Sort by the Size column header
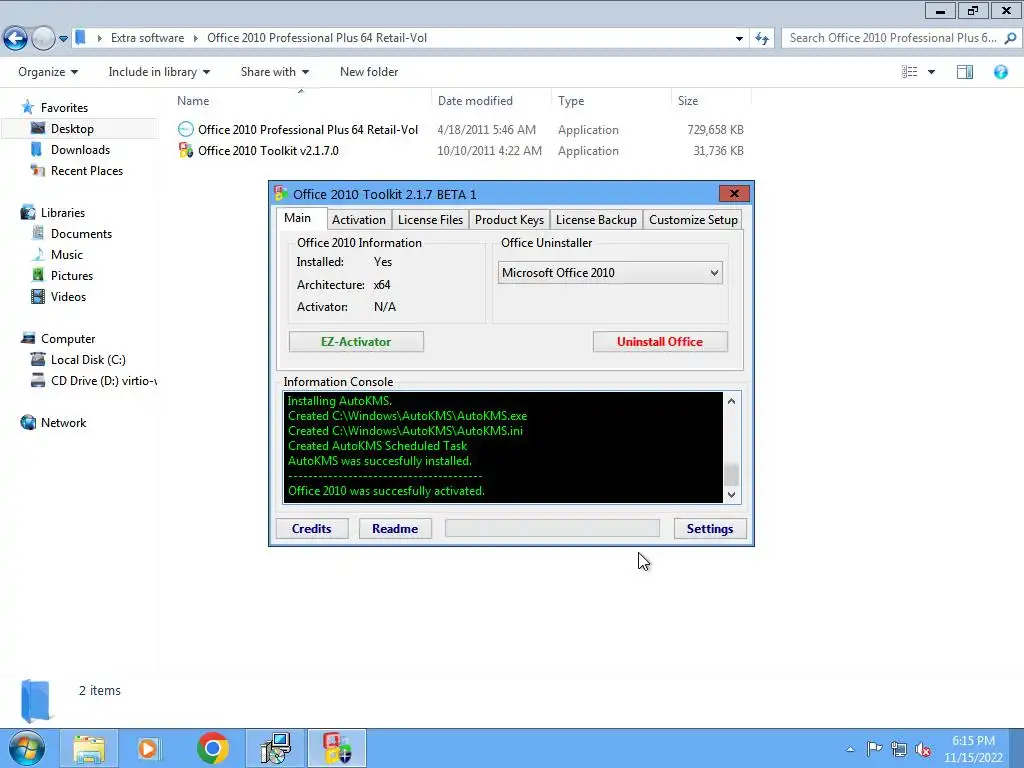The height and width of the screenshot is (768, 1024). [688, 101]
